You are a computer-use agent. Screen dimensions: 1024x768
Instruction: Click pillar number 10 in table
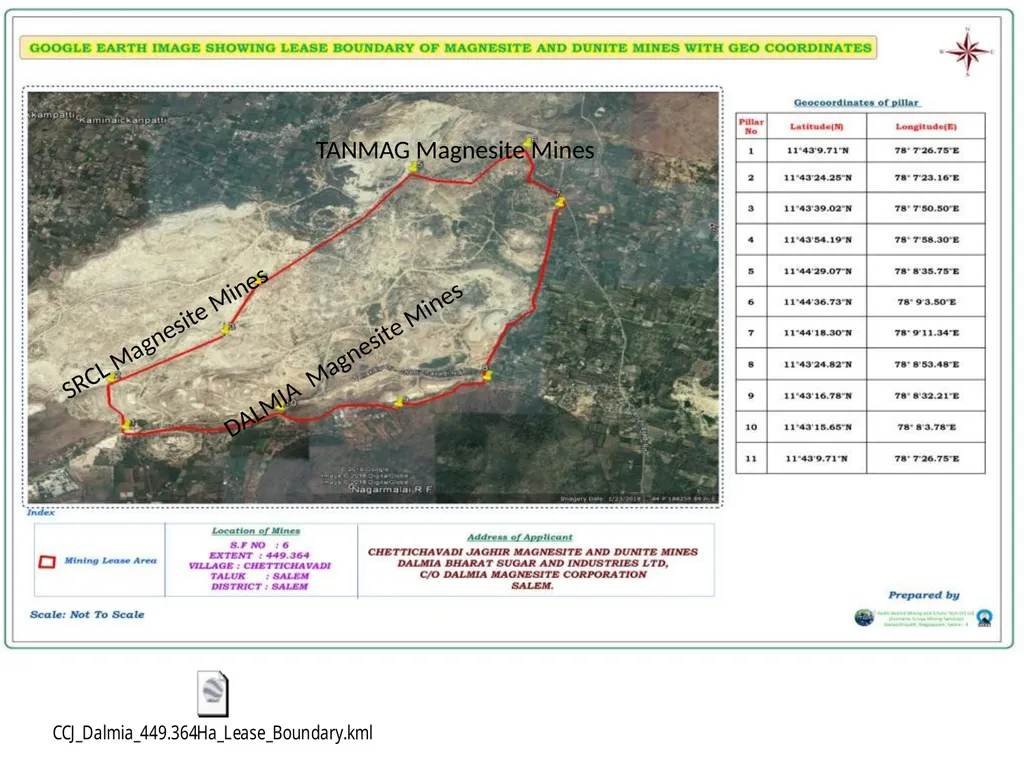pyautogui.click(x=751, y=427)
